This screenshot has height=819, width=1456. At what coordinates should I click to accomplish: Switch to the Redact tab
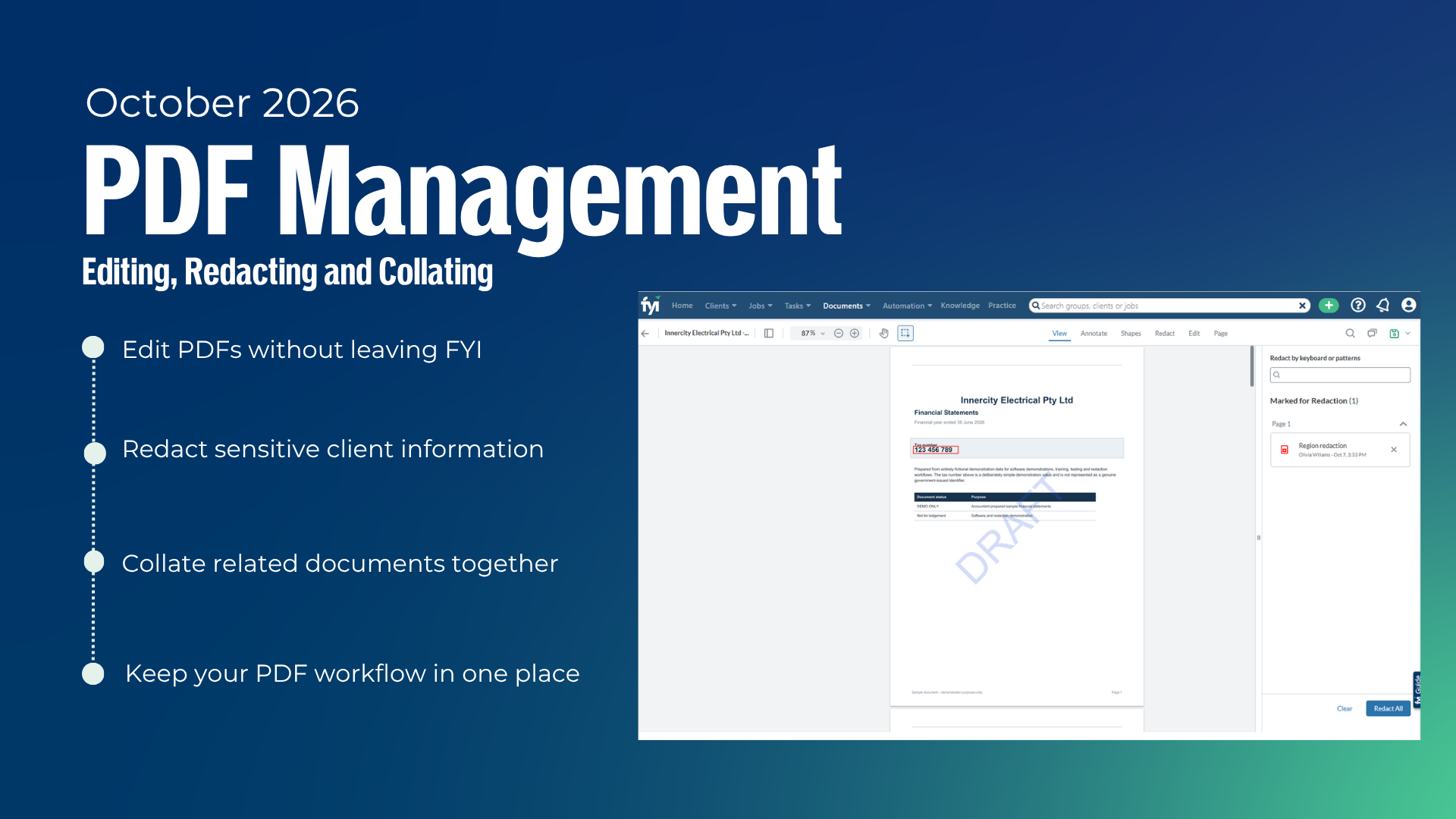(1165, 334)
